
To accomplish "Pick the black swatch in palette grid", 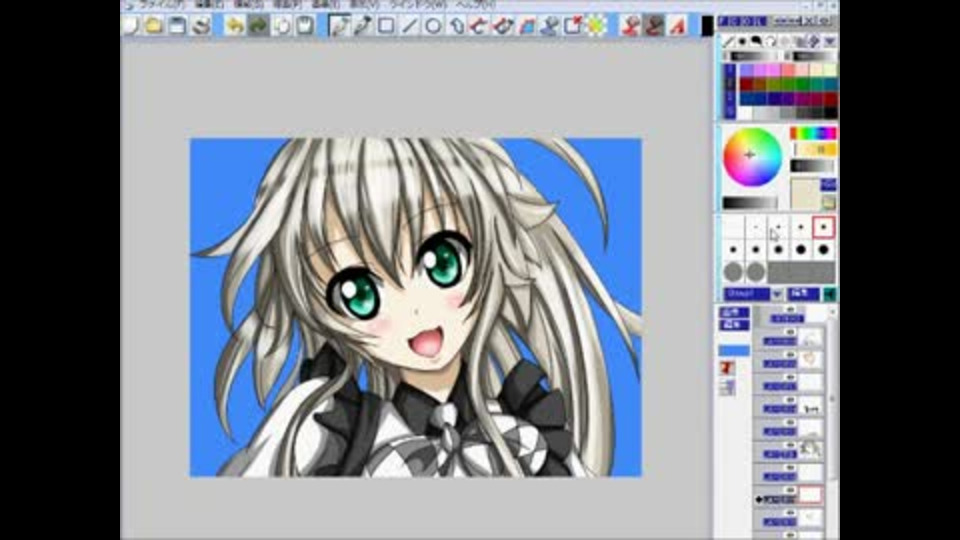I will [x=830, y=113].
